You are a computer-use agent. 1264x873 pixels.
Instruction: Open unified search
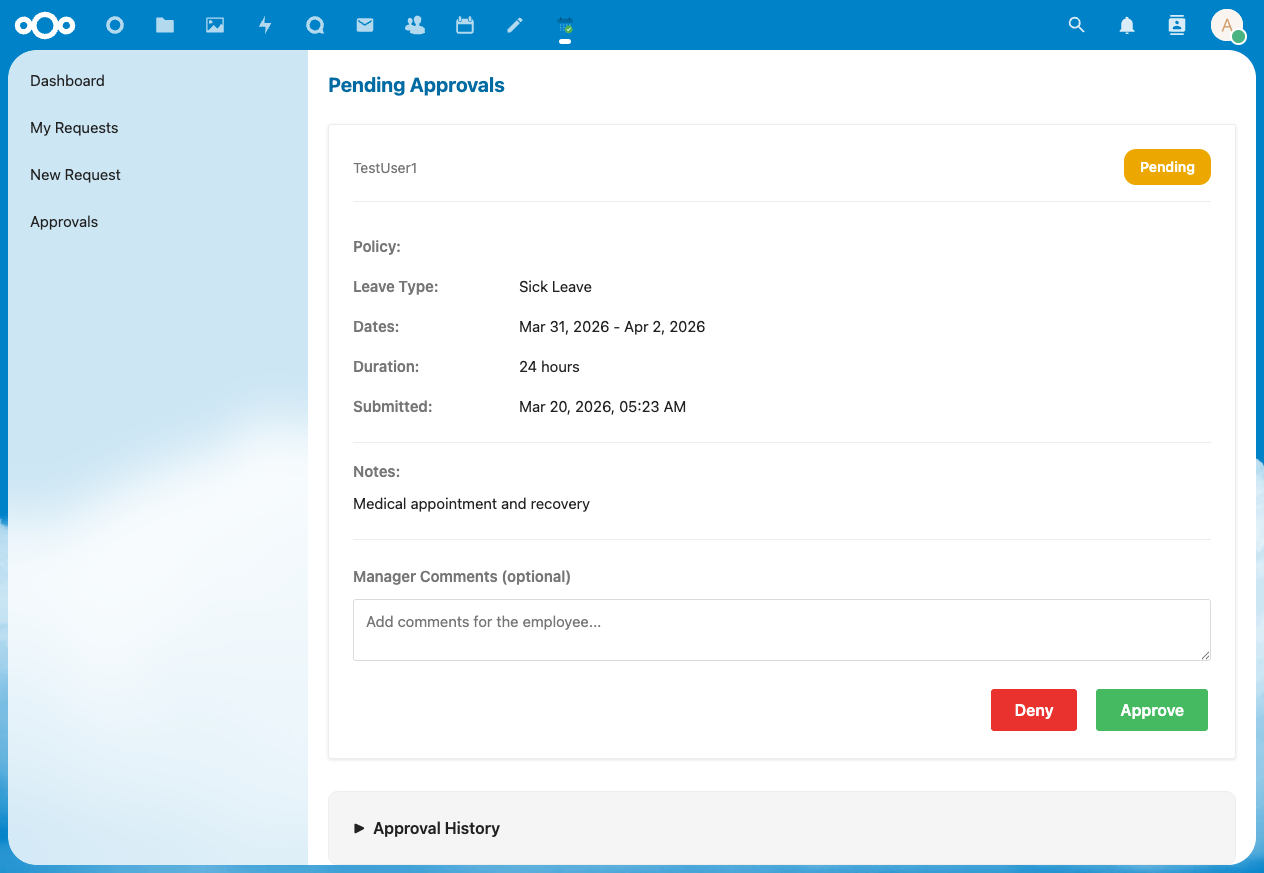tap(1076, 25)
